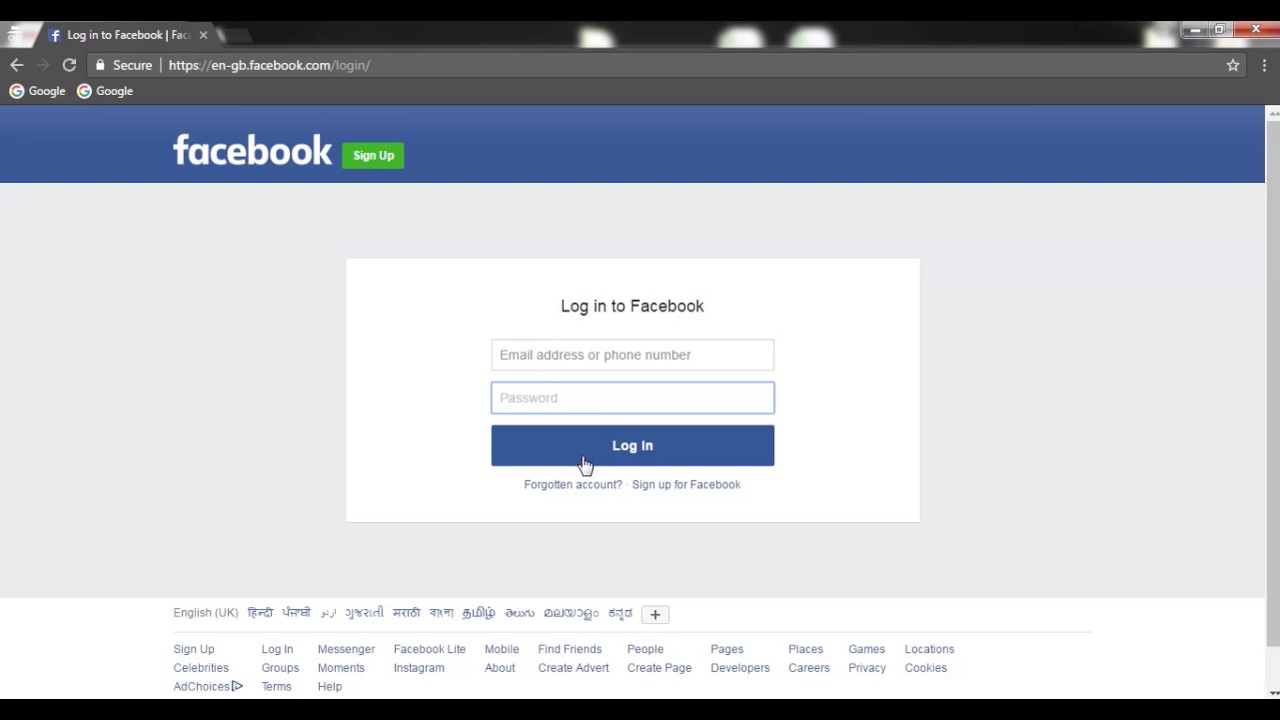Close the Facebook login tab
Image resolution: width=1280 pixels, height=720 pixels.
[203, 35]
